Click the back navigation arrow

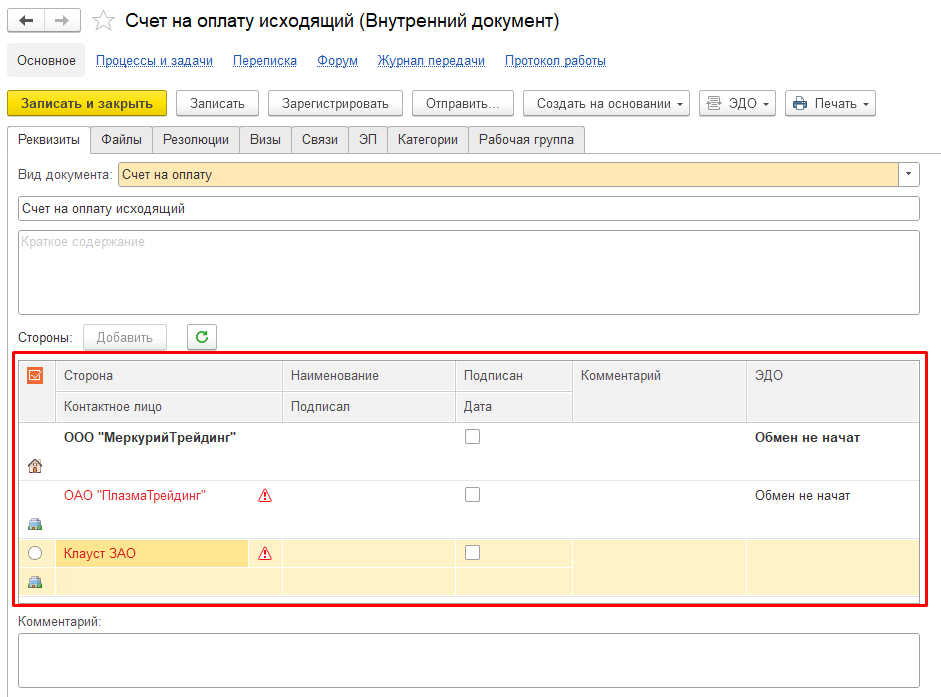tap(27, 21)
